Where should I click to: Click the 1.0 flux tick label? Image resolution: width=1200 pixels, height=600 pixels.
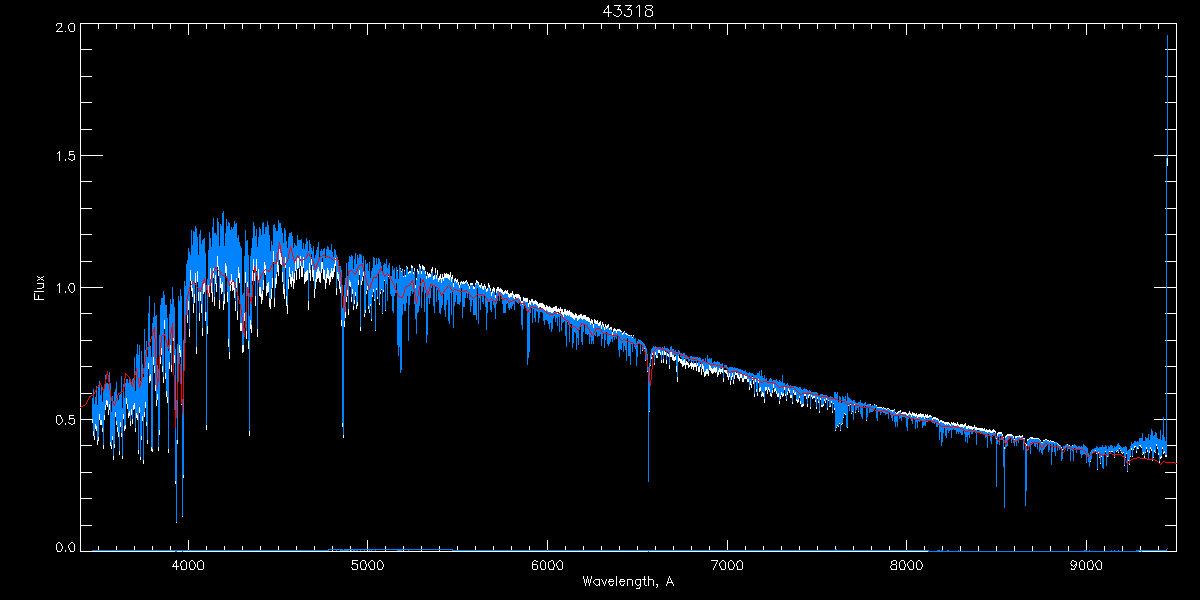[66, 288]
